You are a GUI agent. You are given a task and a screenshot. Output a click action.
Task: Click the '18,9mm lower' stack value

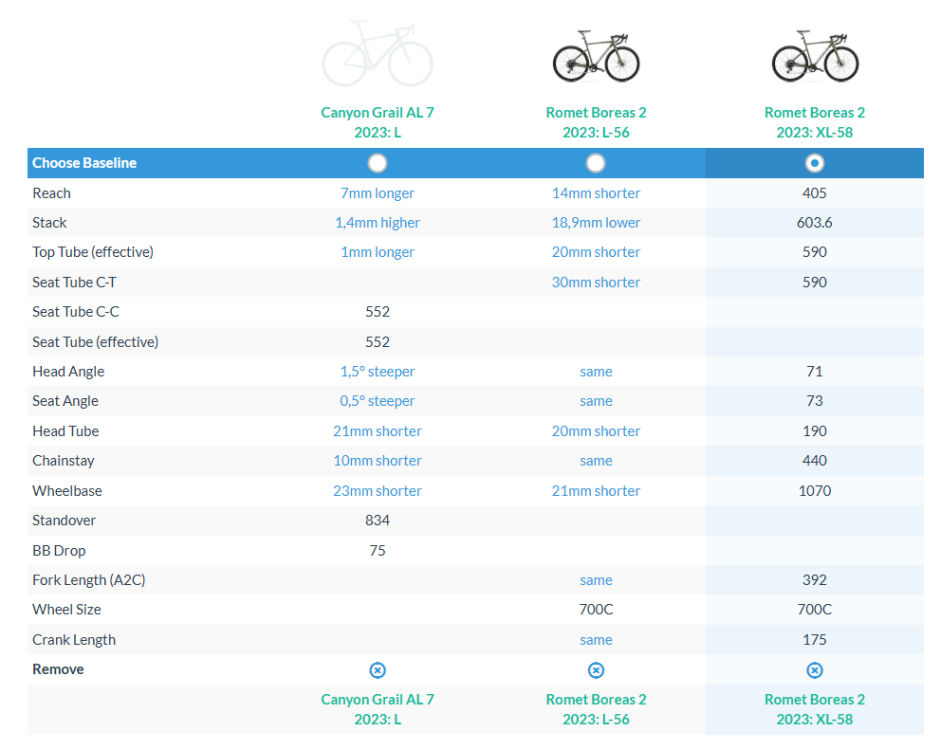tap(596, 223)
